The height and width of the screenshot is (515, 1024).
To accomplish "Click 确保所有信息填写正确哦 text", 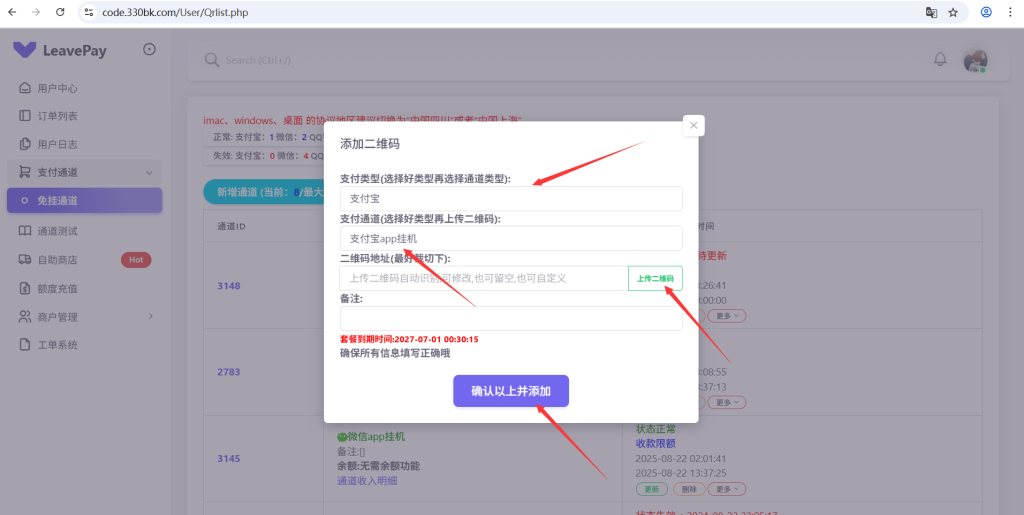I will pyautogui.click(x=395, y=353).
